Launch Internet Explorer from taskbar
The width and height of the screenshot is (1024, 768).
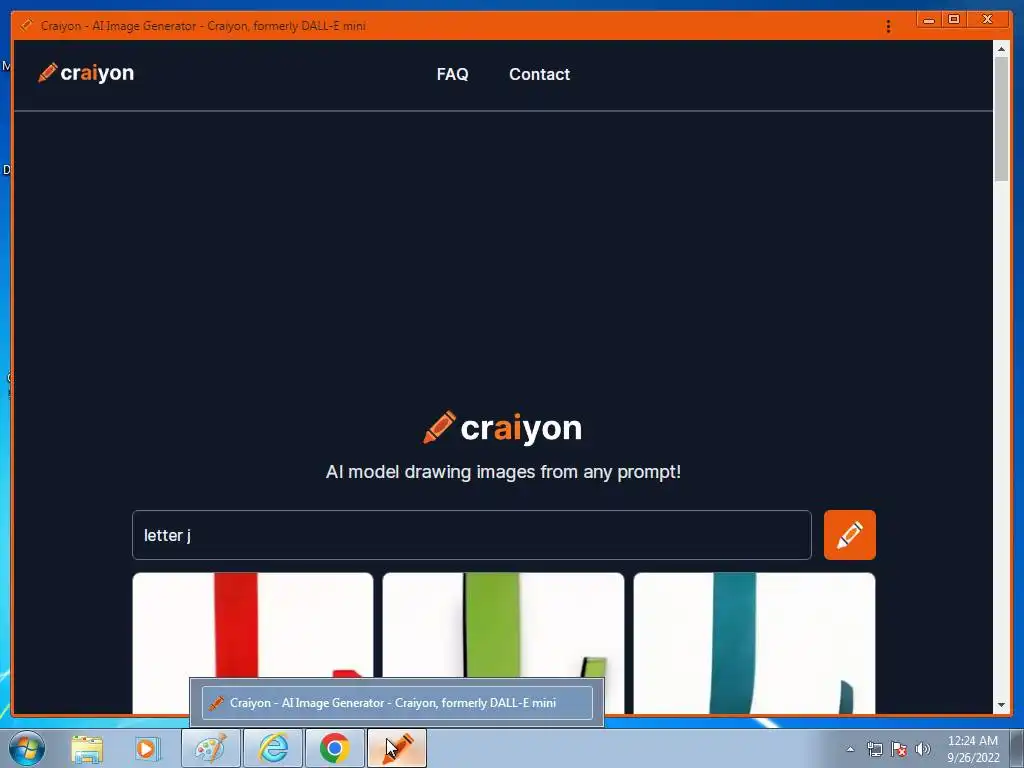point(272,748)
